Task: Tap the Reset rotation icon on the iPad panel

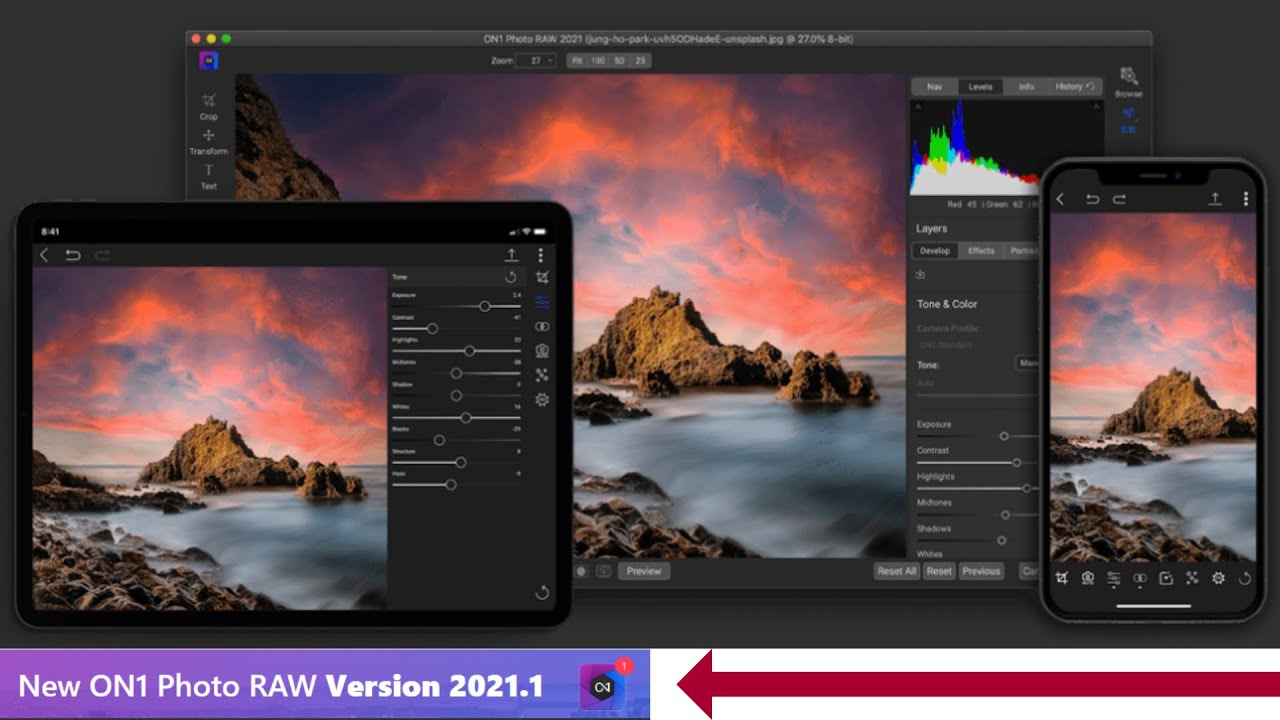Action: tap(541, 591)
